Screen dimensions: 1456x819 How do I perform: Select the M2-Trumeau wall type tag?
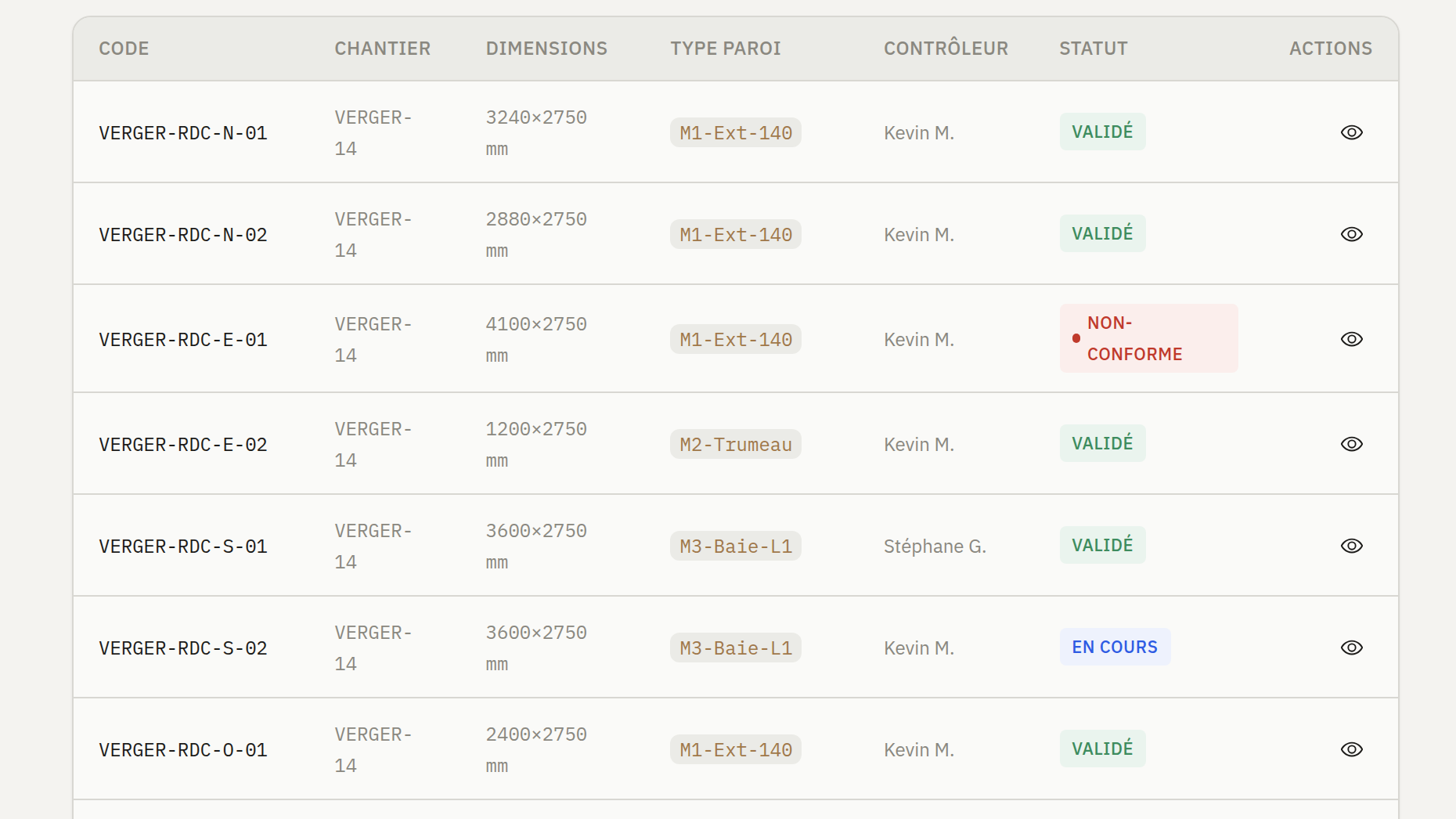(x=735, y=444)
